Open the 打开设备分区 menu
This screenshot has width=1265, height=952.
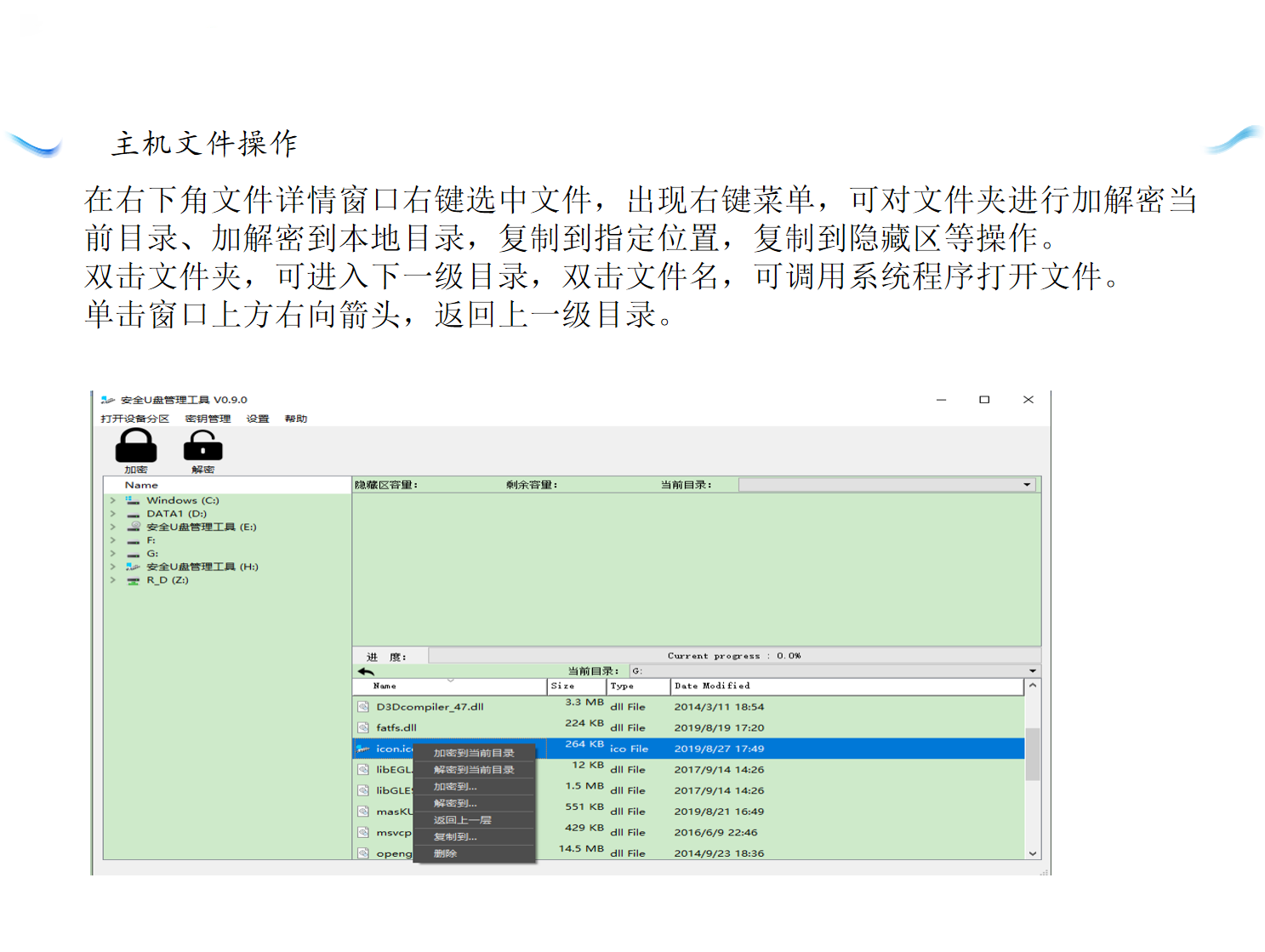134,419
